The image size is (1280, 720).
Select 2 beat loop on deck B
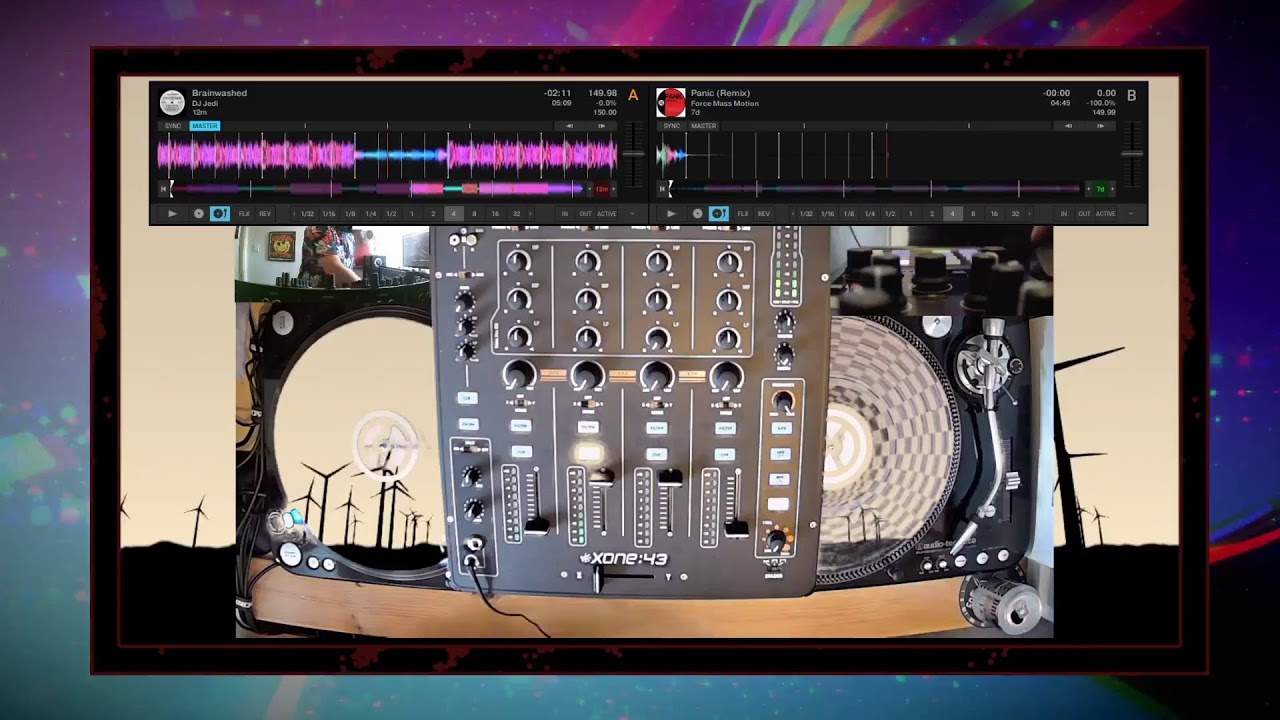coord(932,214)
